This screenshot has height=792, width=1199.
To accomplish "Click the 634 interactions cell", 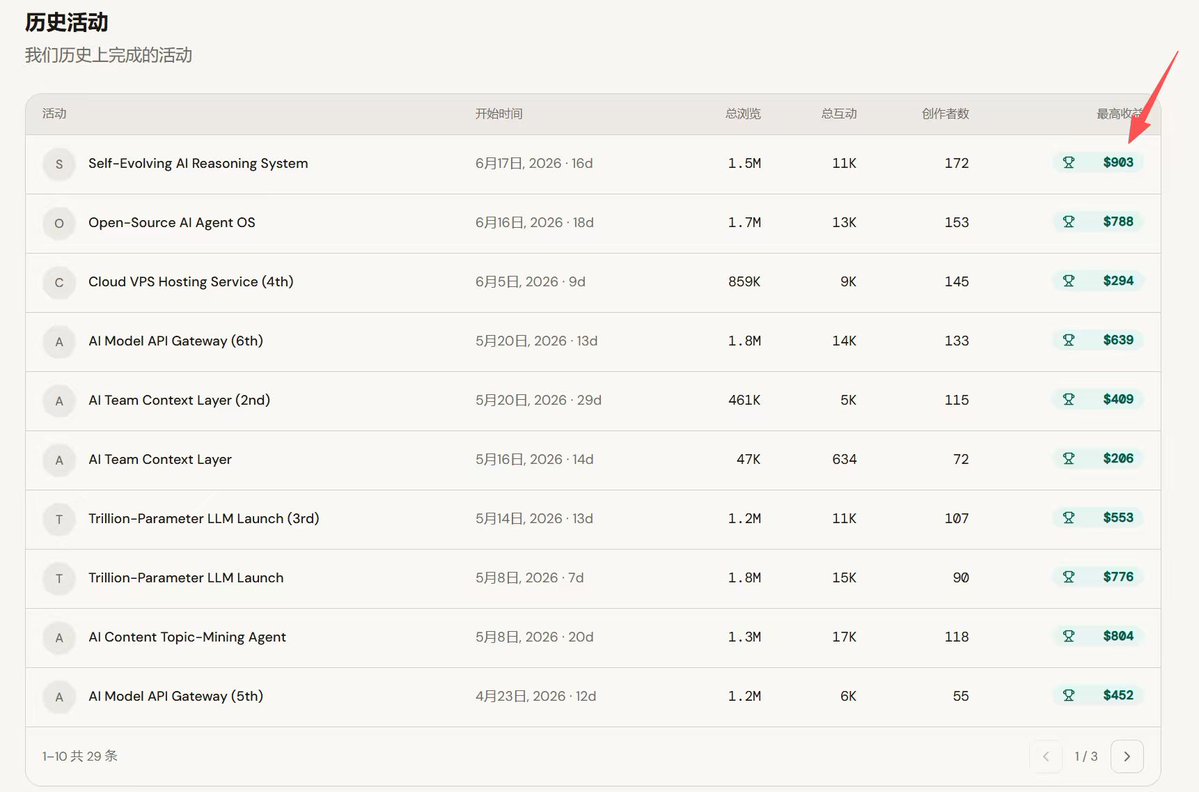I will tap(844, 459).
